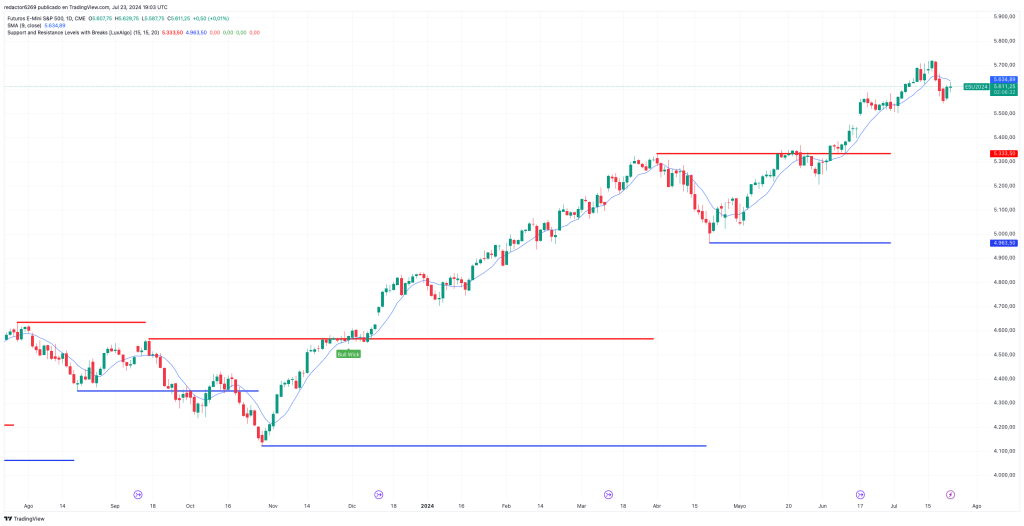Click the red 5.333,50 resistance price label
This screenshot has height=526, width=1024.
point(1004,153)
